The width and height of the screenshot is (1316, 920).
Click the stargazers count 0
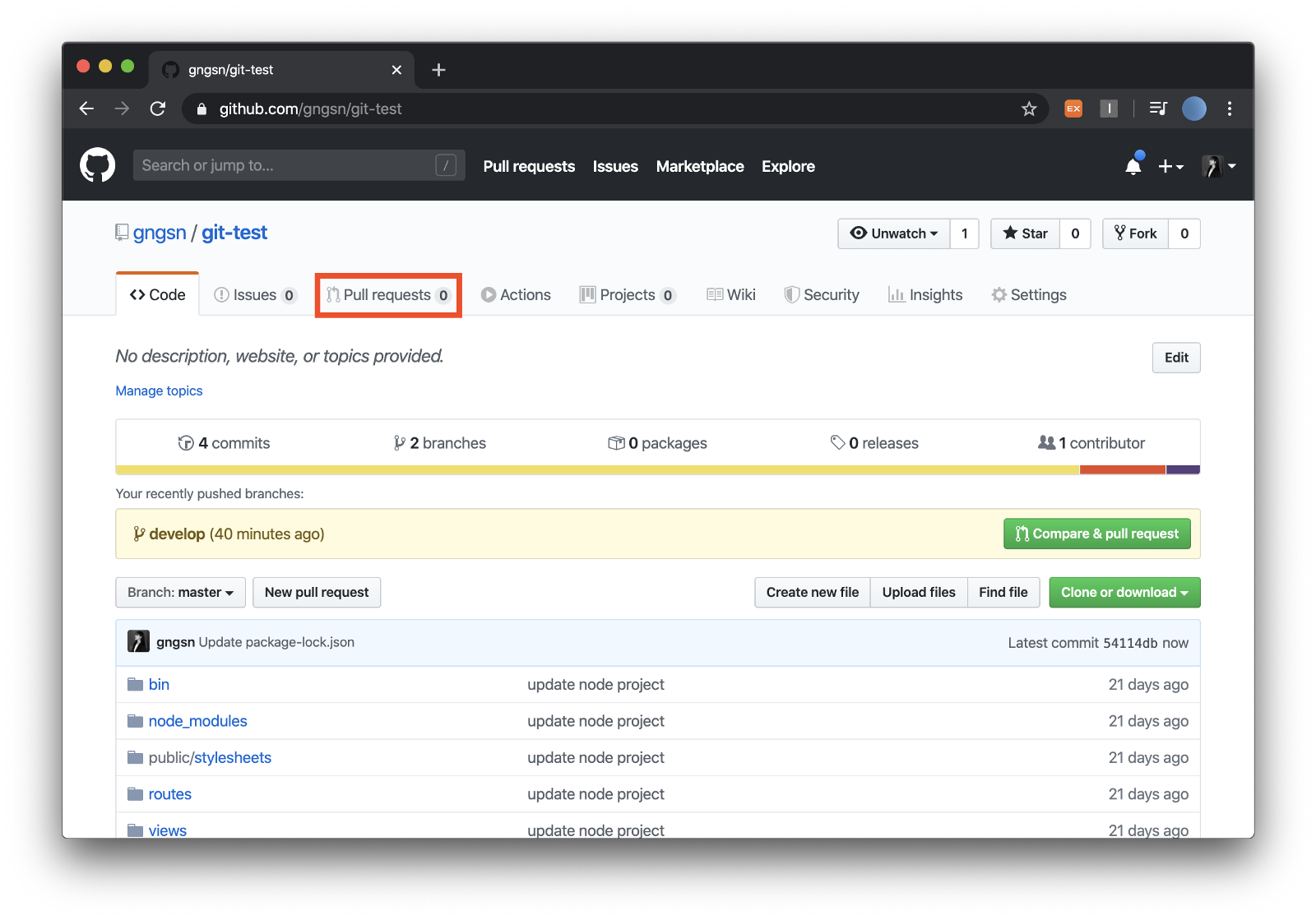point(1075,233)
